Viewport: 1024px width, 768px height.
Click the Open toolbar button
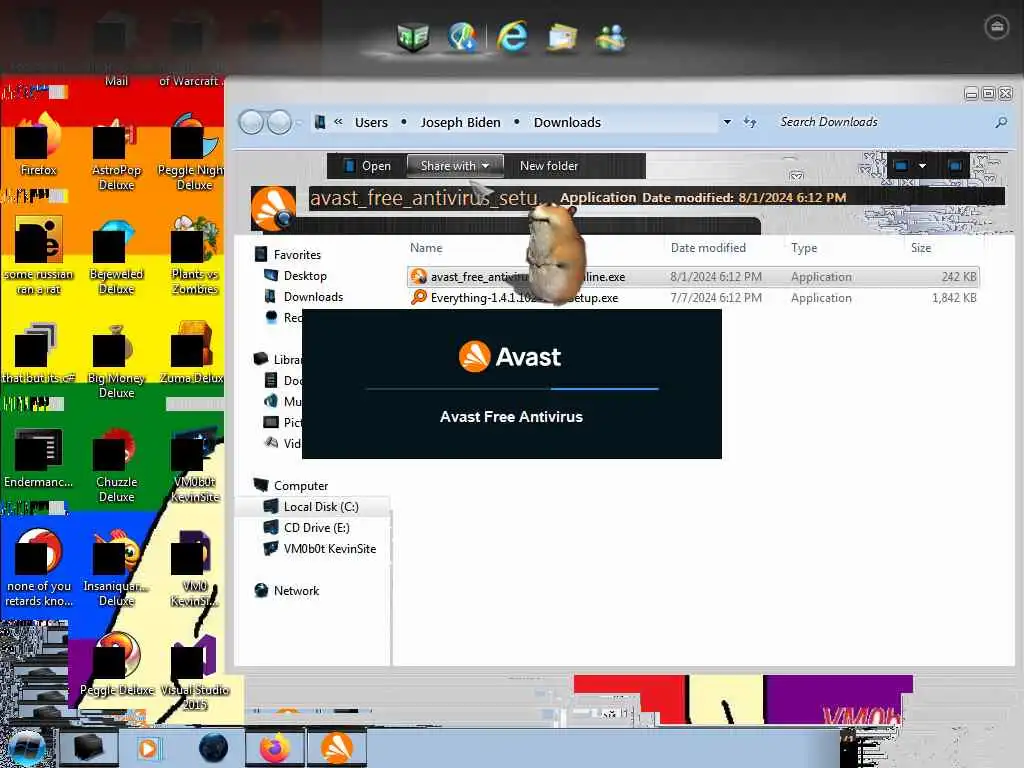(368, 166)
